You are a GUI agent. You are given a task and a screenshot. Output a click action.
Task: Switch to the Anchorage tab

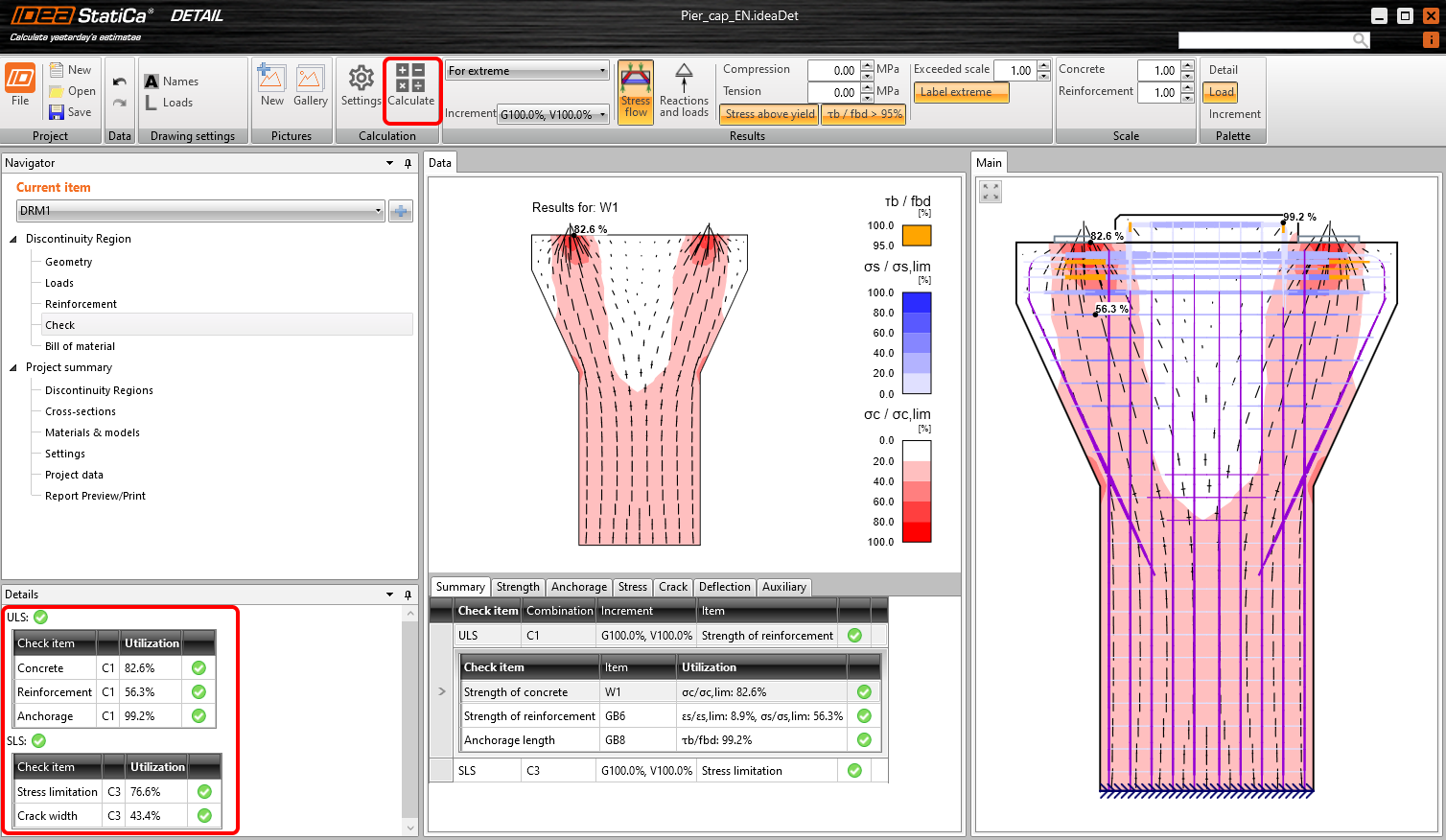tap(578, 587)
